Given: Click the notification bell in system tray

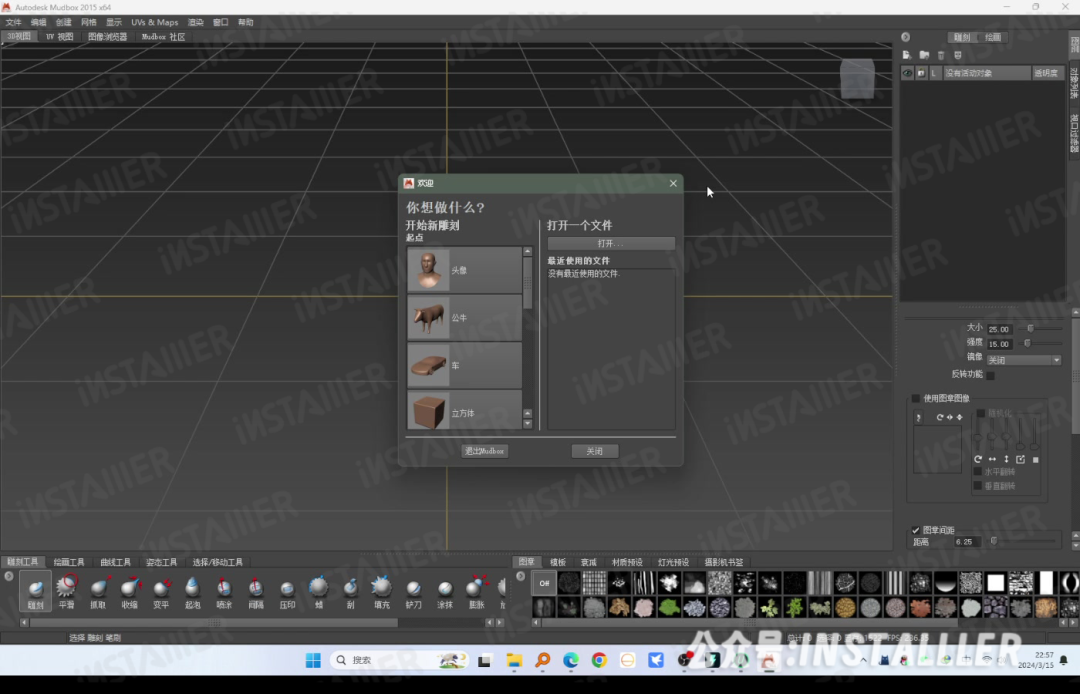Looking at the screenshot, I should 1063,660.
